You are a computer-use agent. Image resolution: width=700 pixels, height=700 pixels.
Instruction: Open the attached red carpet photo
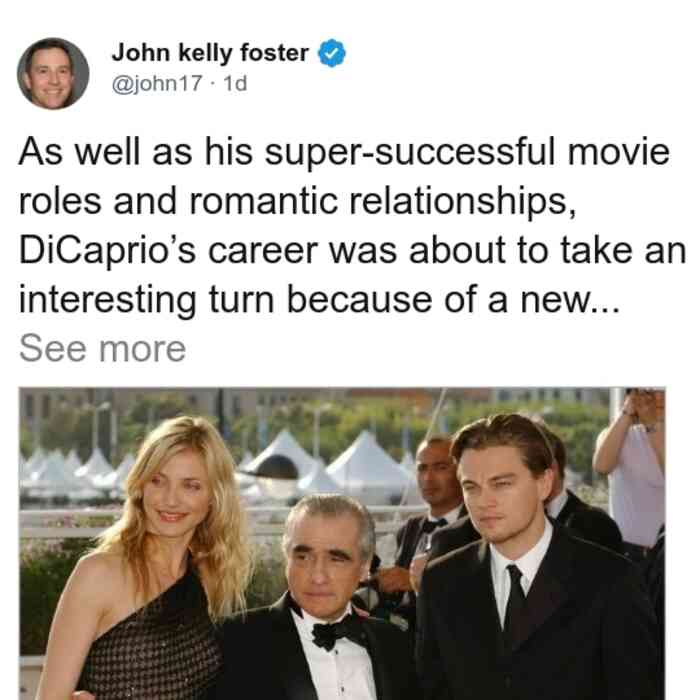click(x=342, y=544)
